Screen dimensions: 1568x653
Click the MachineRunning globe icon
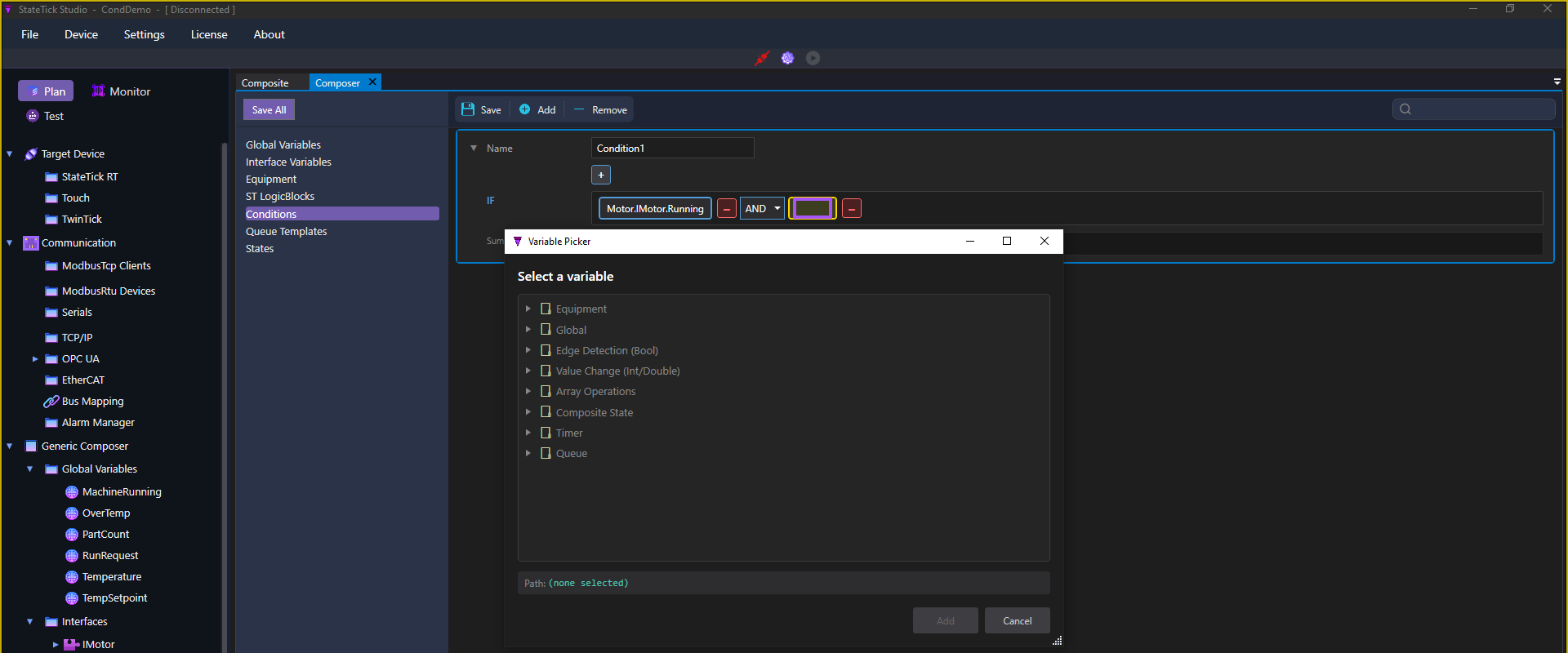(72, 492)
